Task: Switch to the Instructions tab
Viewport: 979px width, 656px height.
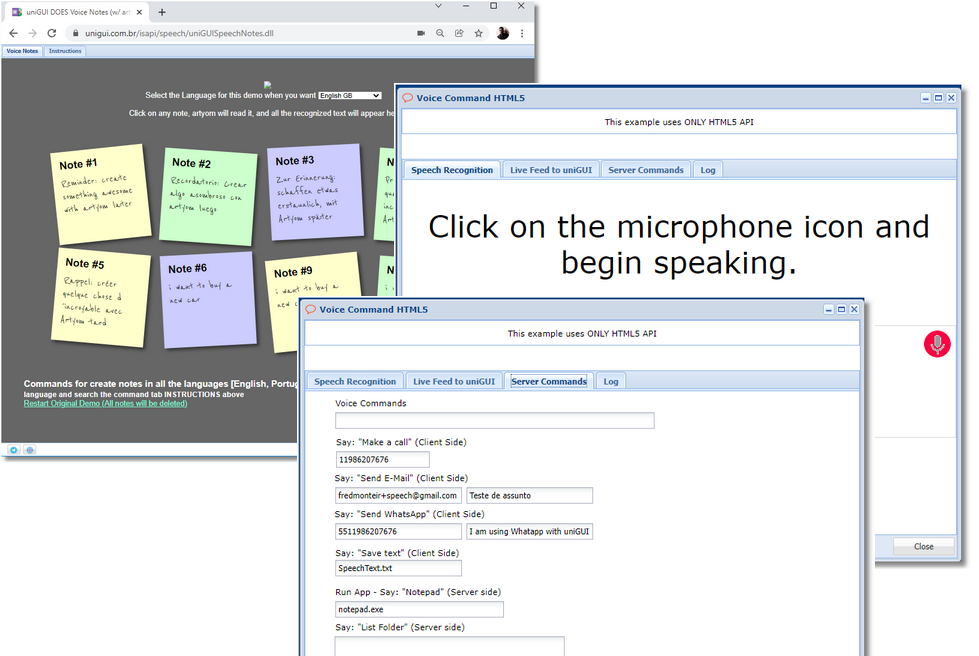Action: (x=65, y=50)
